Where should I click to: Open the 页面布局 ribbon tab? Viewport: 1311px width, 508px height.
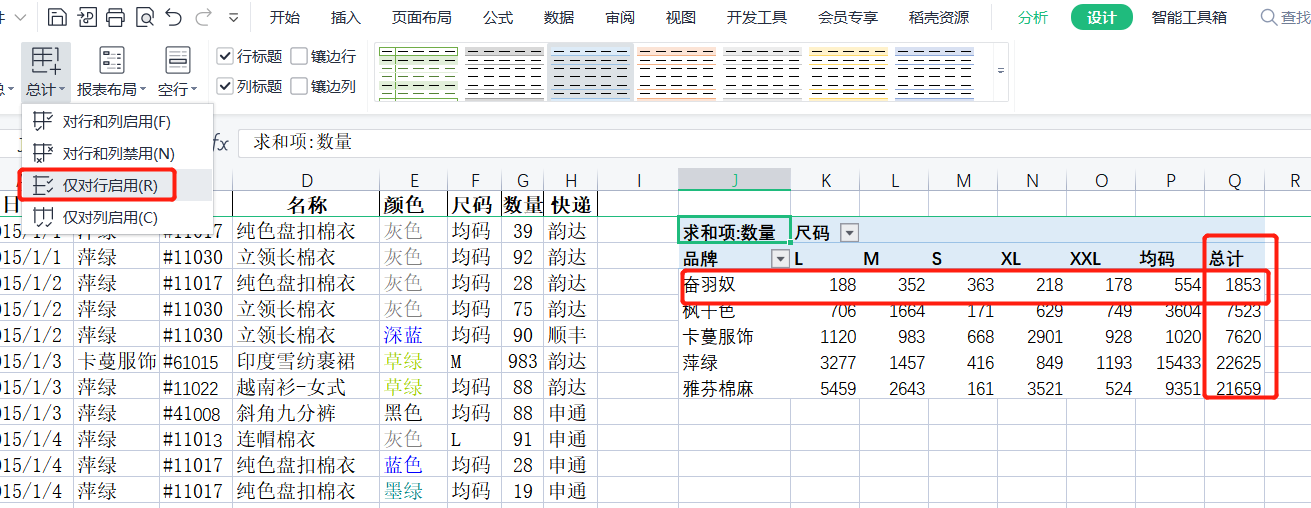click(x=421, y=18)
